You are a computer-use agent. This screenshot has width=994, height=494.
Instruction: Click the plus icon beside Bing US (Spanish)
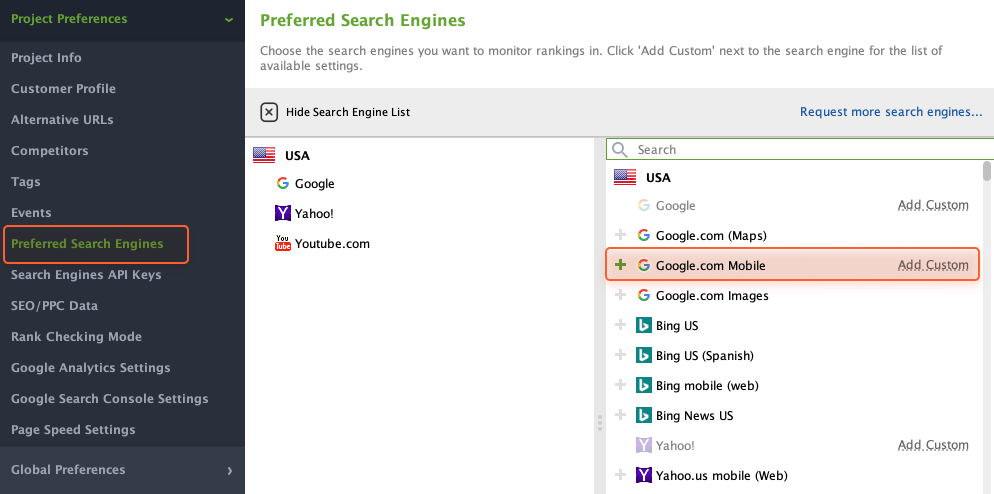(621, 355)
